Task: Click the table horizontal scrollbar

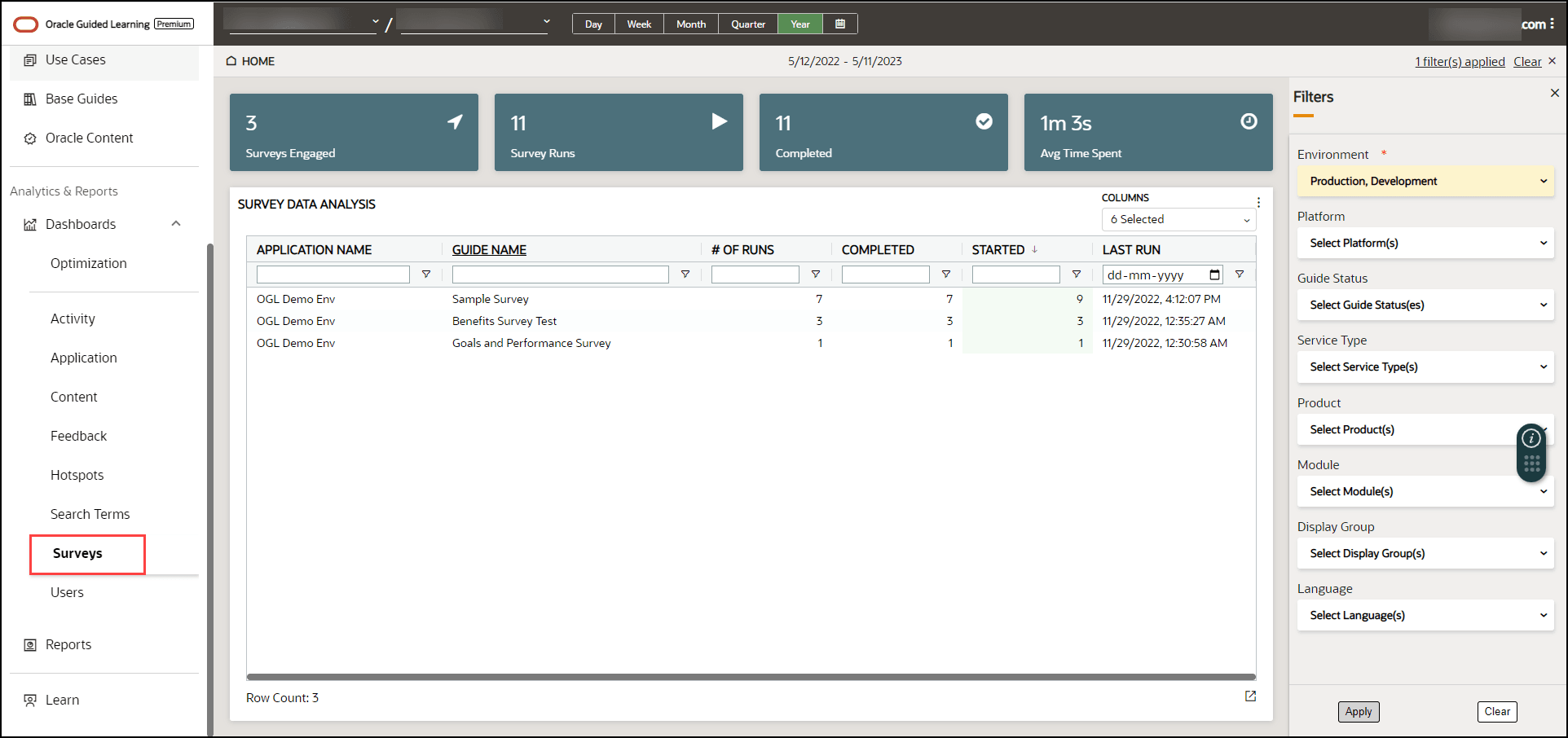Action: pos(751,677)
